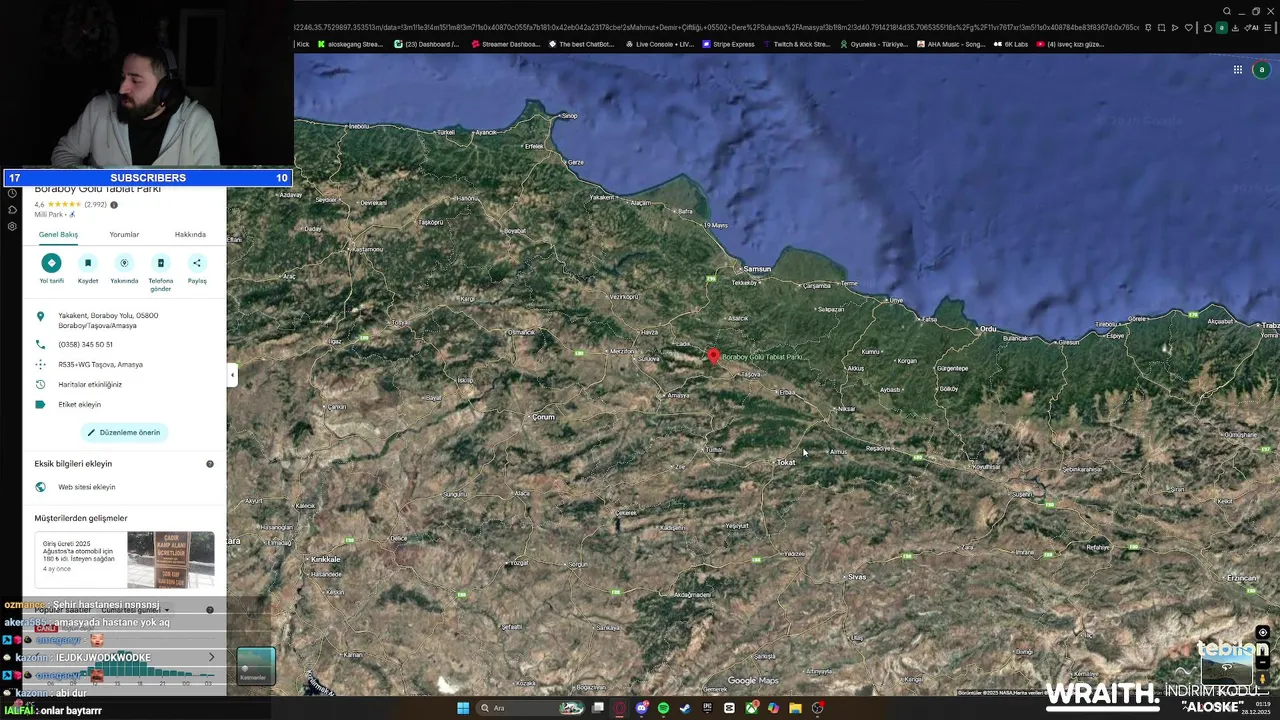This screenshot has width=1280, height=720.
Task: Open the Yakınında nearby search icon
Action: (x=124, y=263)
